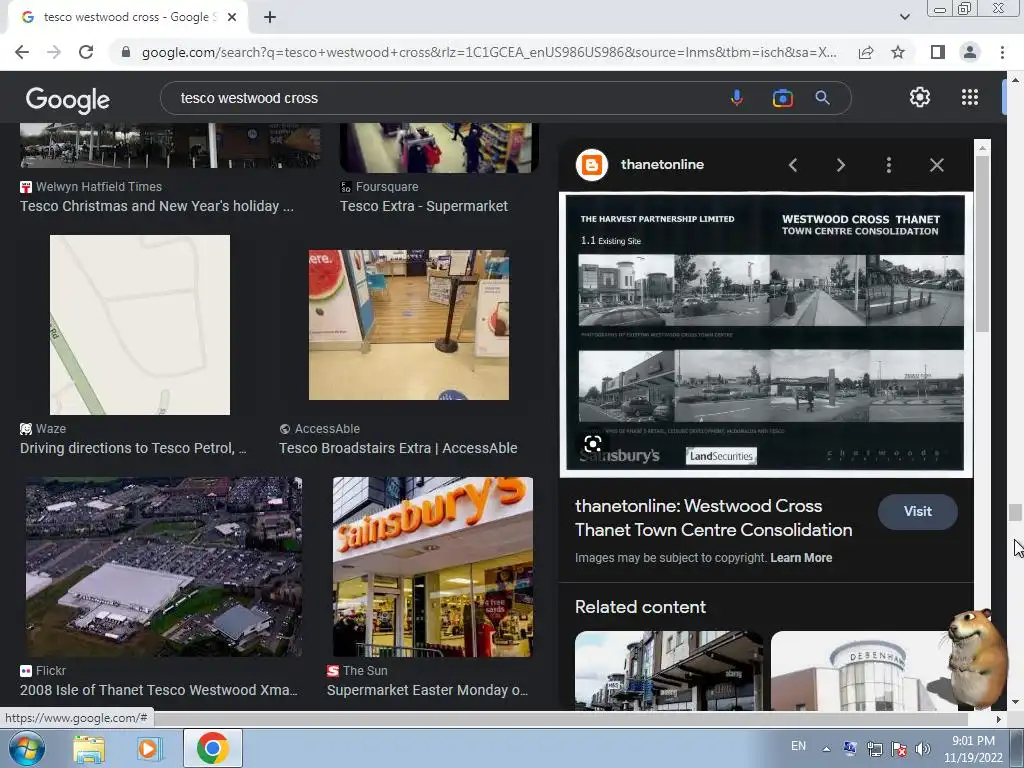Screen dimensions: 1024x768
Task: Click the horizontal scrollbar right arrow
Action: tap(999, 719)
